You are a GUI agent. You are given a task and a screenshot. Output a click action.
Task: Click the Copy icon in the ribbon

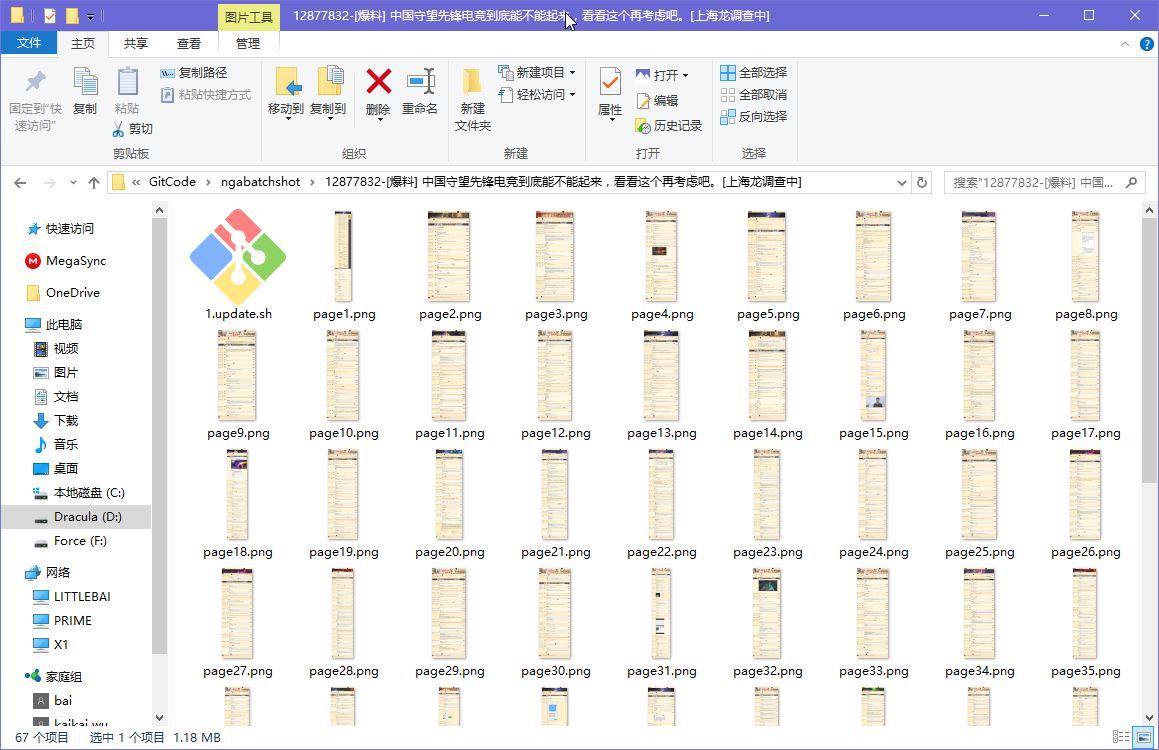pyautogui.click(x=85, y=82)
